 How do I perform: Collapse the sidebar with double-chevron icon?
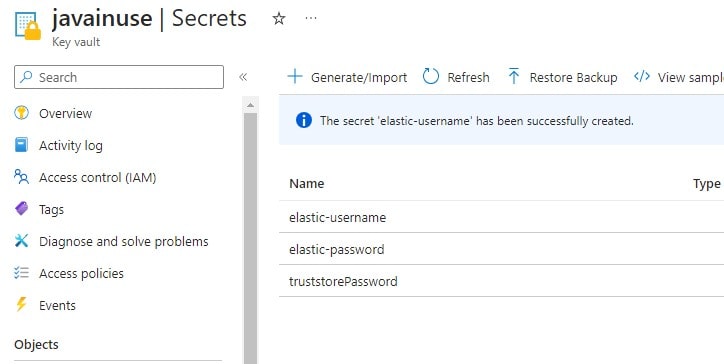(x=243, y=77)
